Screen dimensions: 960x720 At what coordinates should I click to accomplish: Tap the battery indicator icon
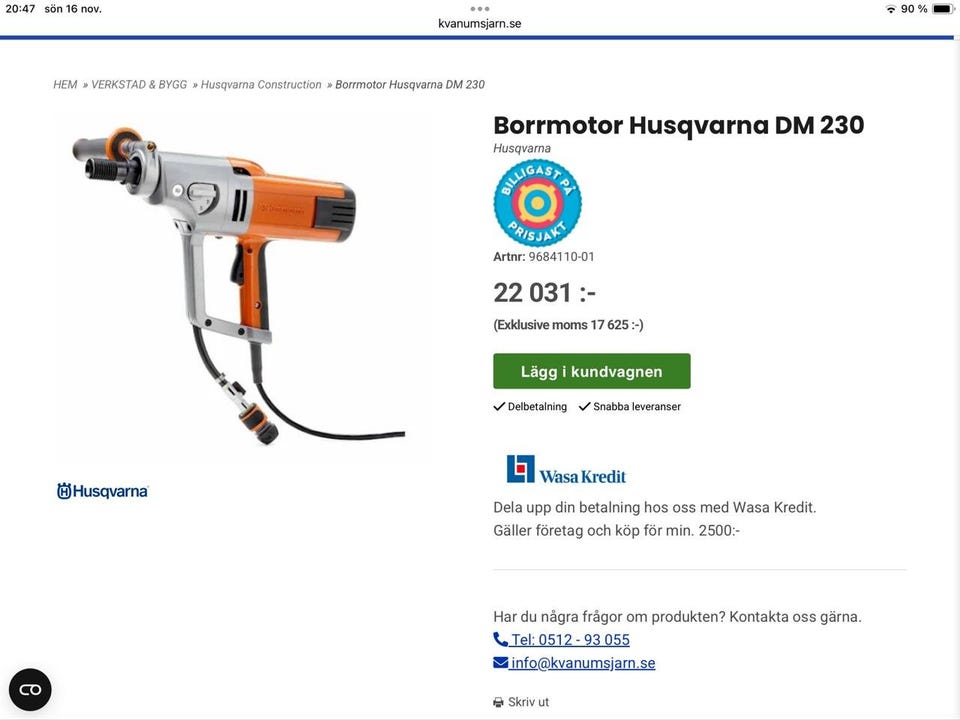943,9
